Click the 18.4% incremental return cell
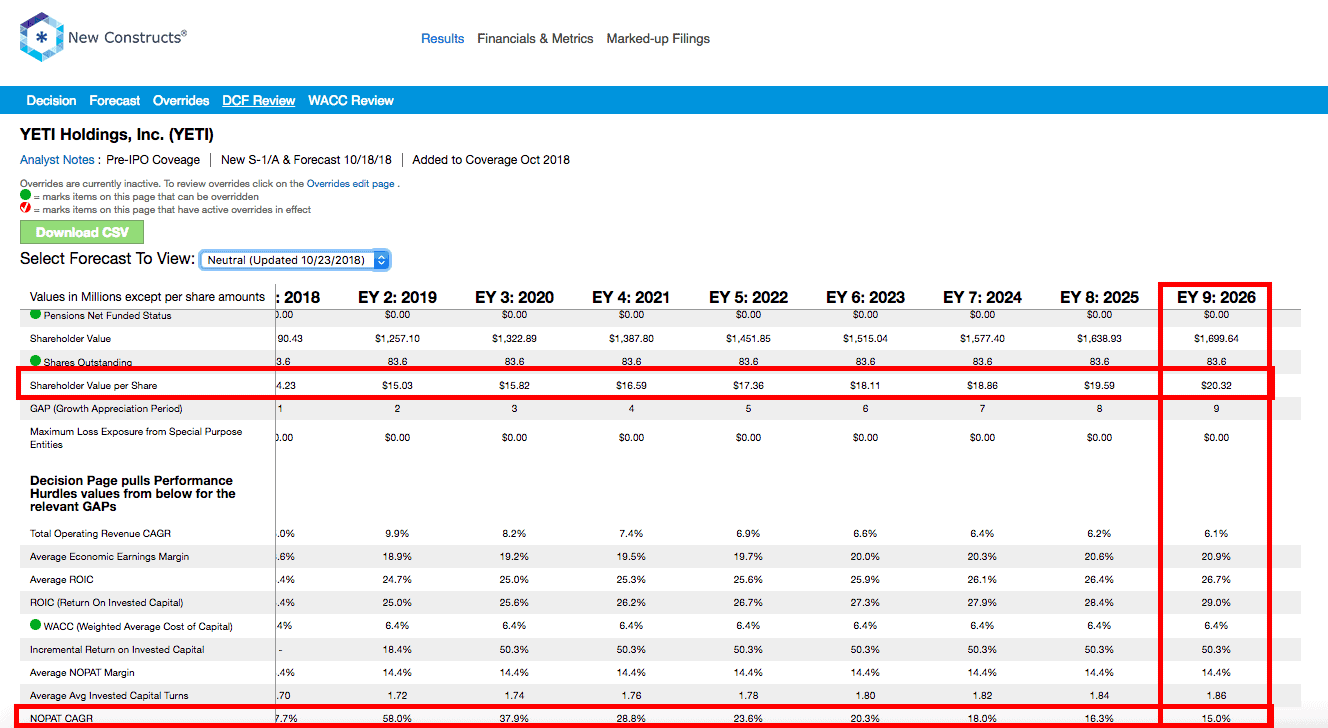The width and height of the screenshot is (1328, 728). pyautogui.click(x=397, y=649)
